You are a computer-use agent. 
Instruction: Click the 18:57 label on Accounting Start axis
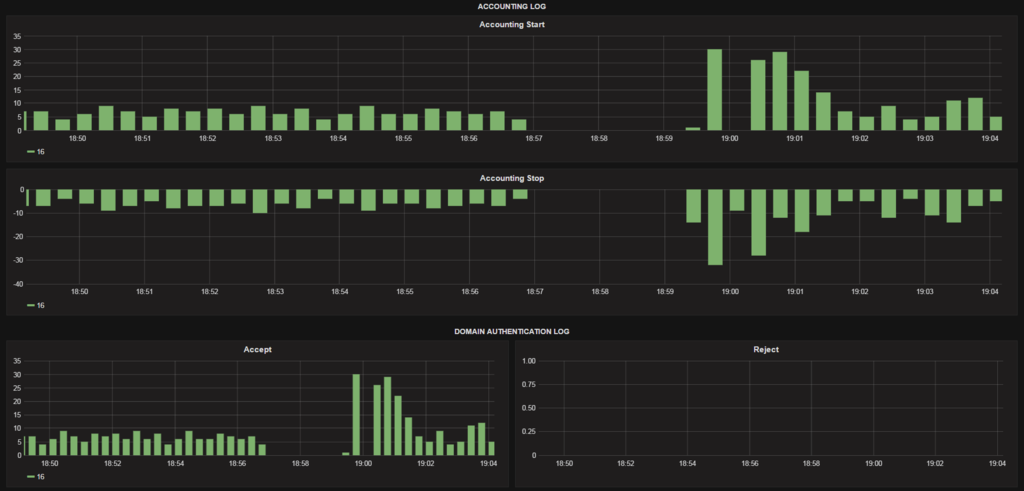pyautogui.click(x=533, y=139)
